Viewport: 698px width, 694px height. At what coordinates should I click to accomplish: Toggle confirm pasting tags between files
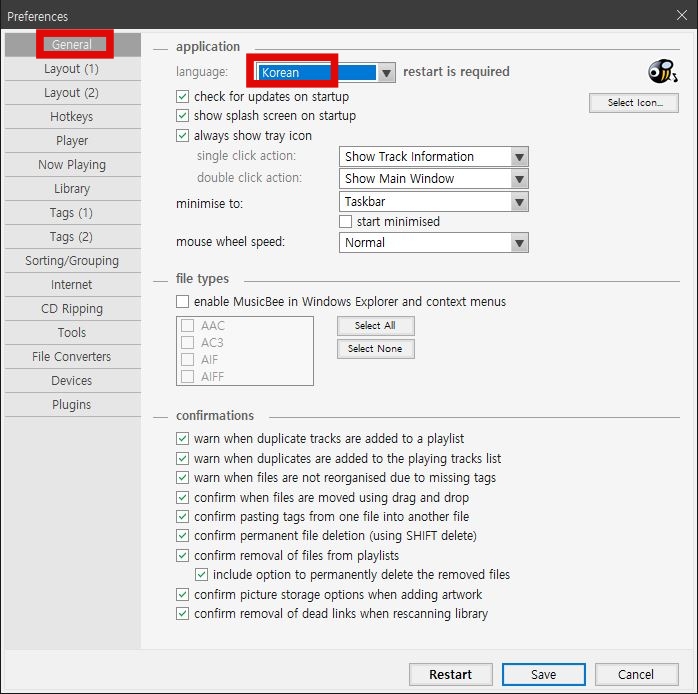tap(183, 516)
